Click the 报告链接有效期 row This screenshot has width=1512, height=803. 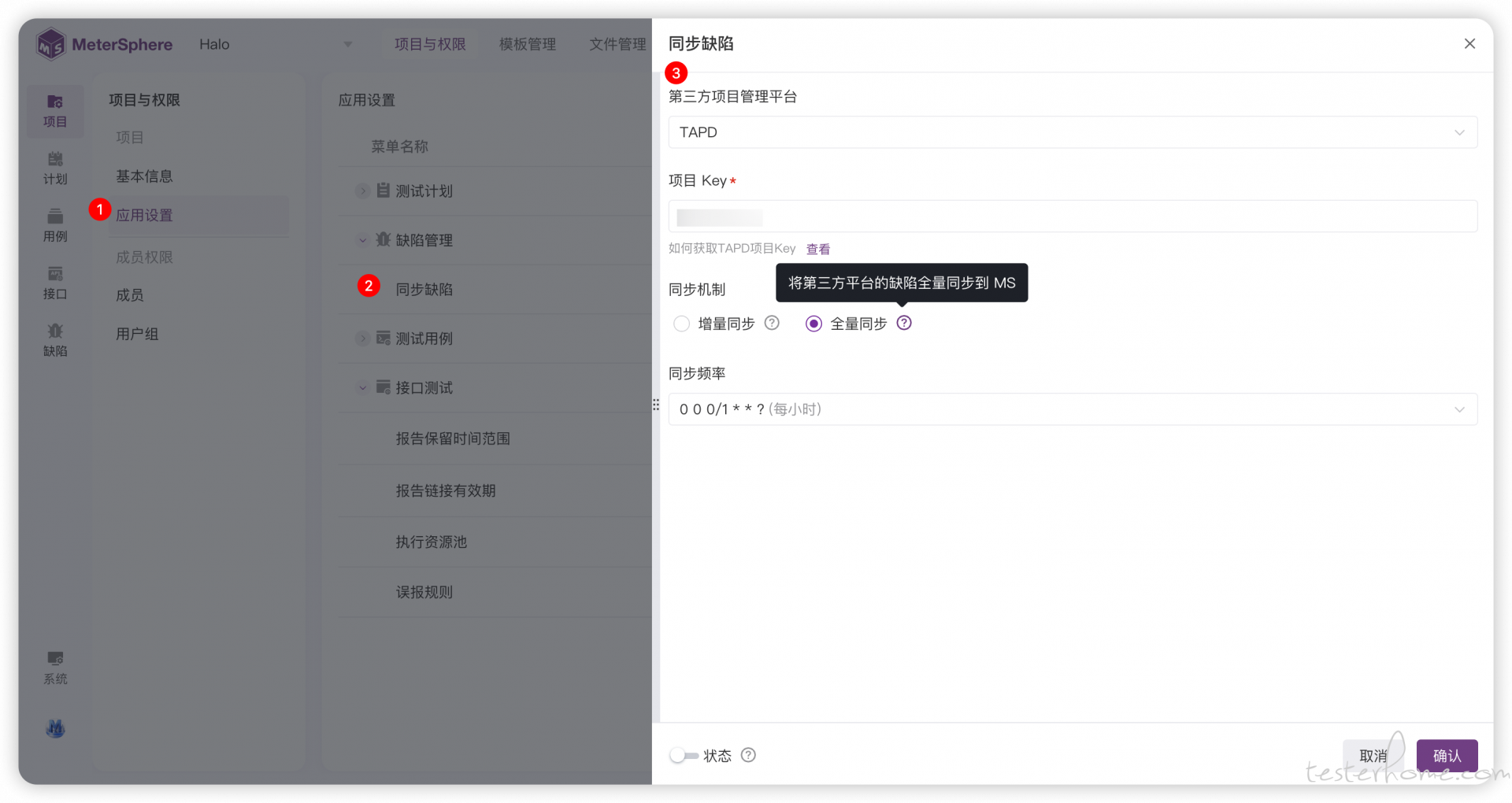[495, 490]
